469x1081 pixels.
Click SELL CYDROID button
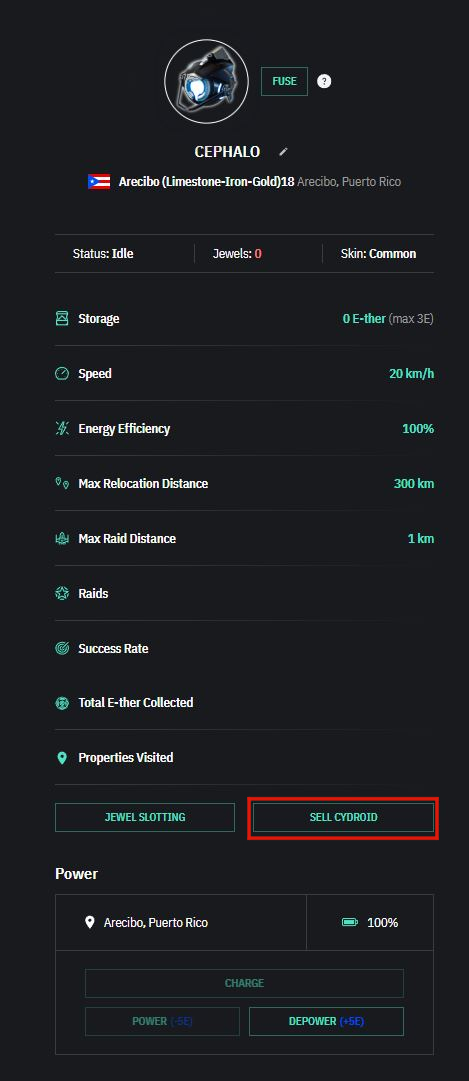click(343, 818)
